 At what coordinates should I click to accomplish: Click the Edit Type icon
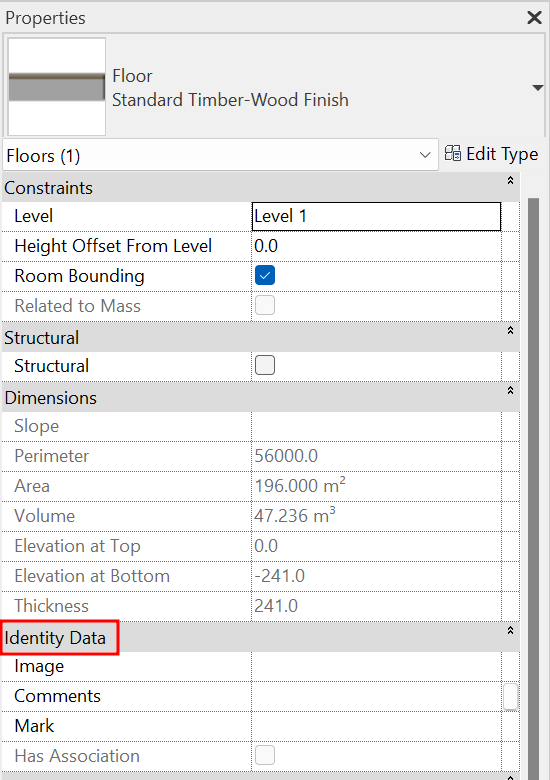(x=453, y=154)
